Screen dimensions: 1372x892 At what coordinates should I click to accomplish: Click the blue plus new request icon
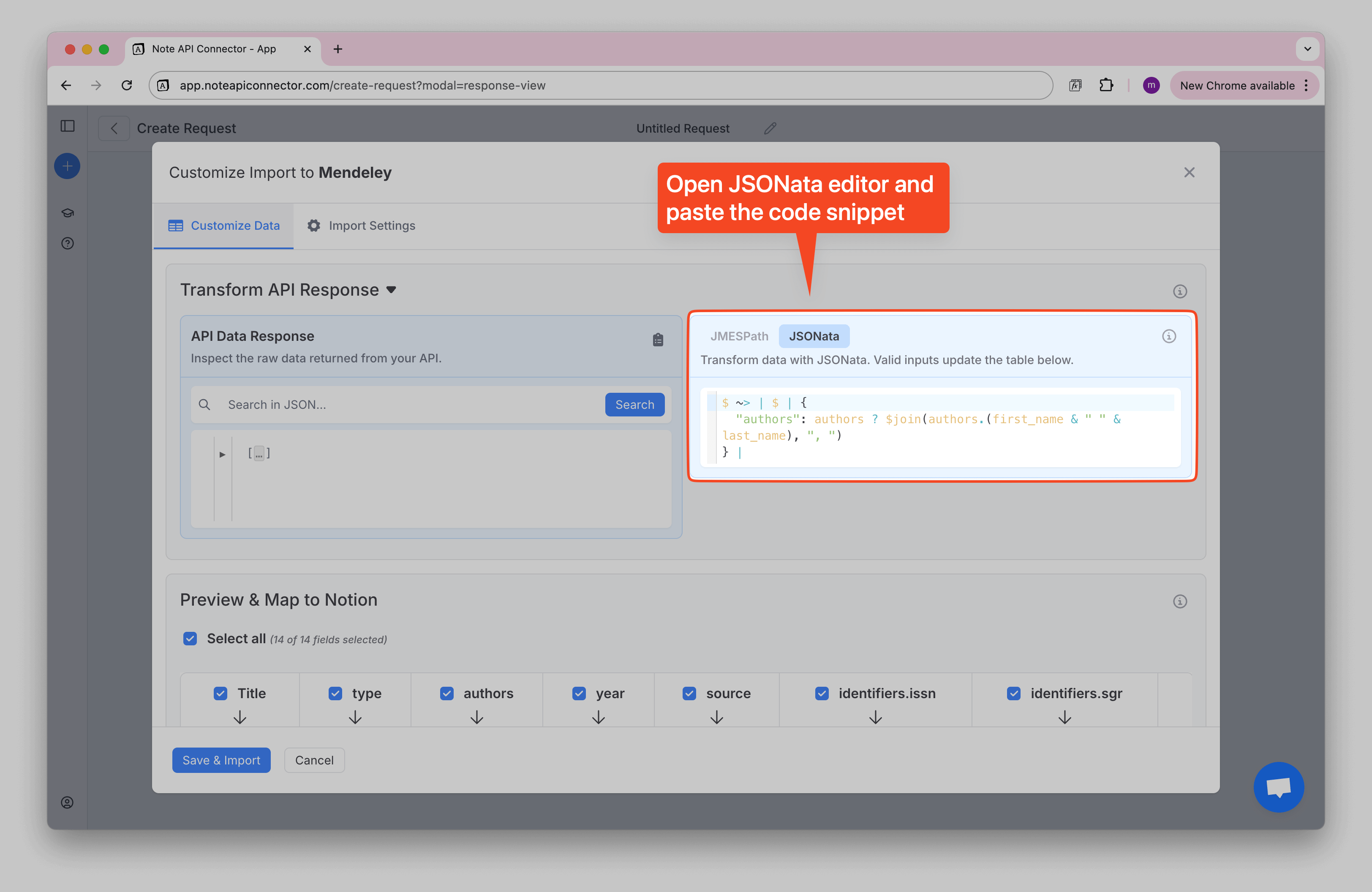click(x=68, y=166)
